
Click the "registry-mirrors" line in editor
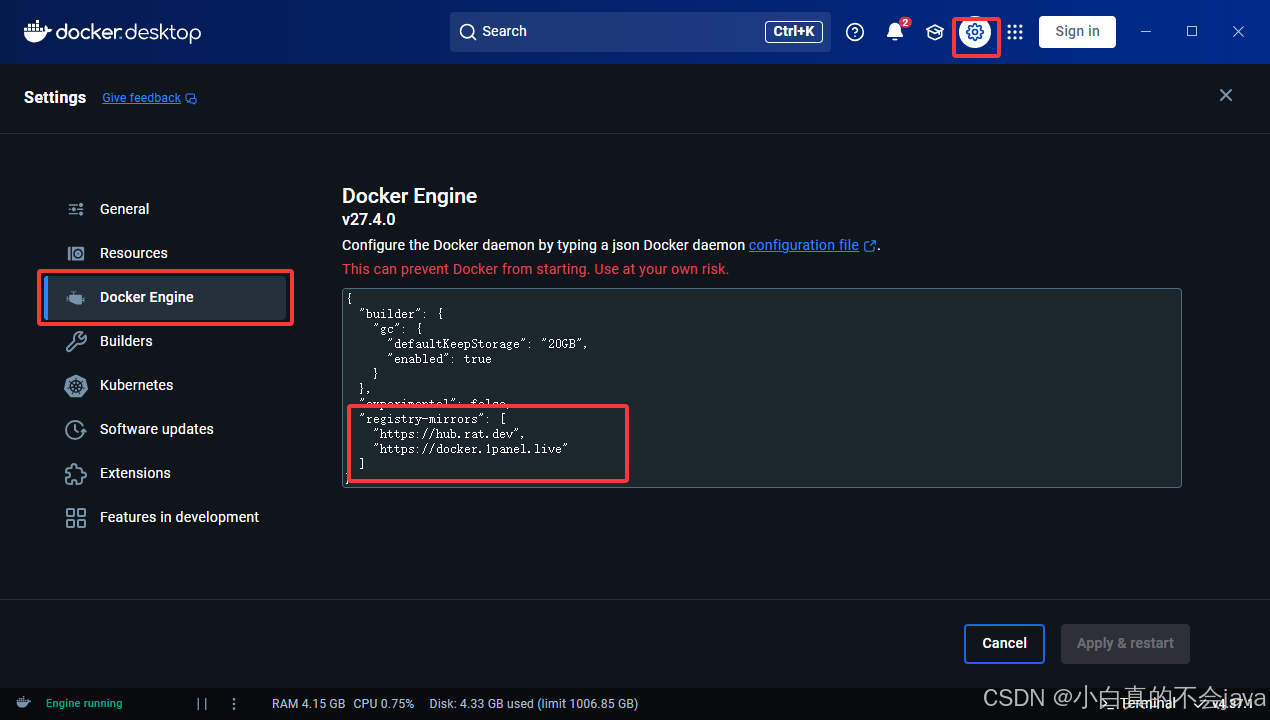(432, 419)
